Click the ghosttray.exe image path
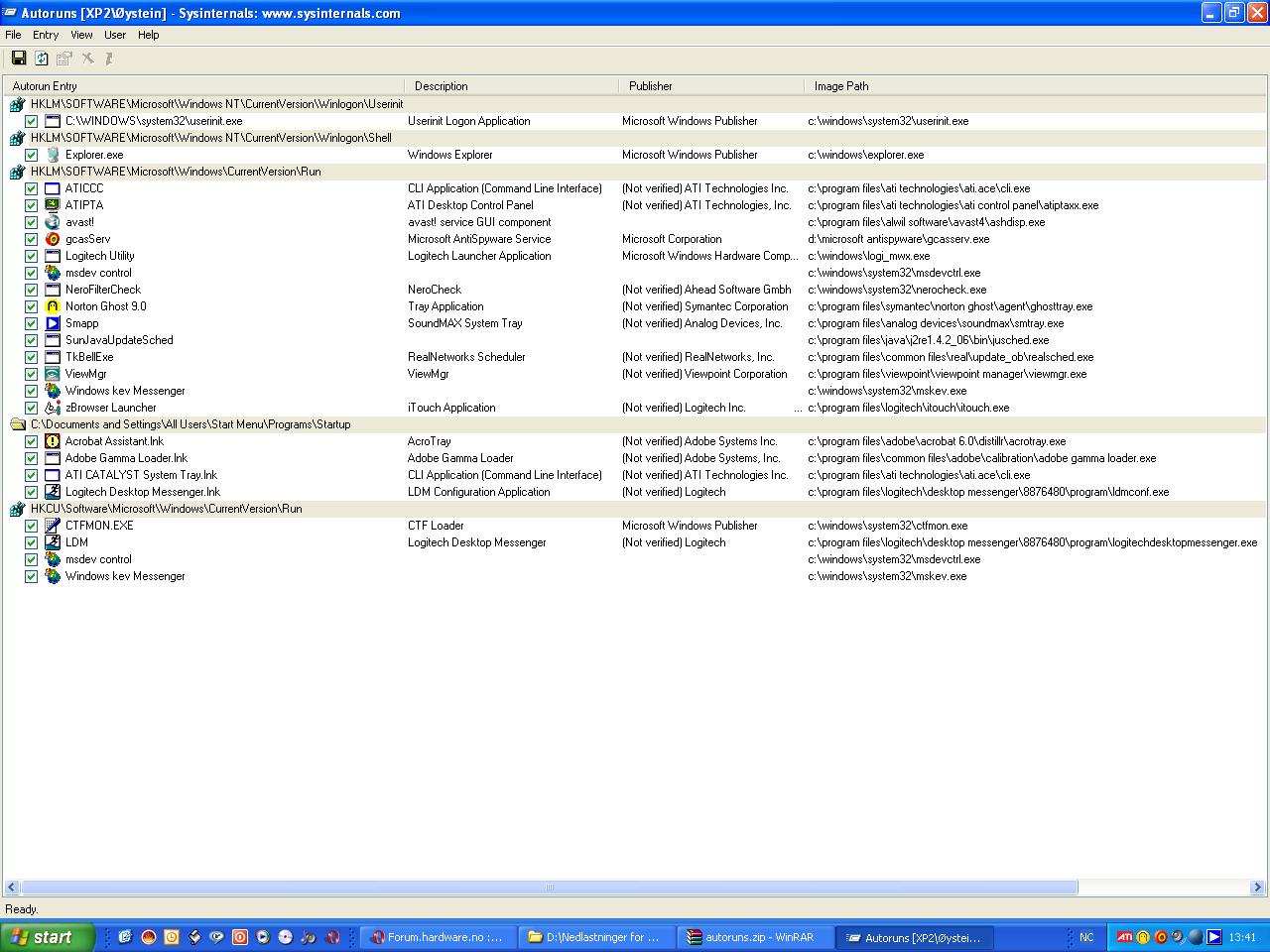 950,306
